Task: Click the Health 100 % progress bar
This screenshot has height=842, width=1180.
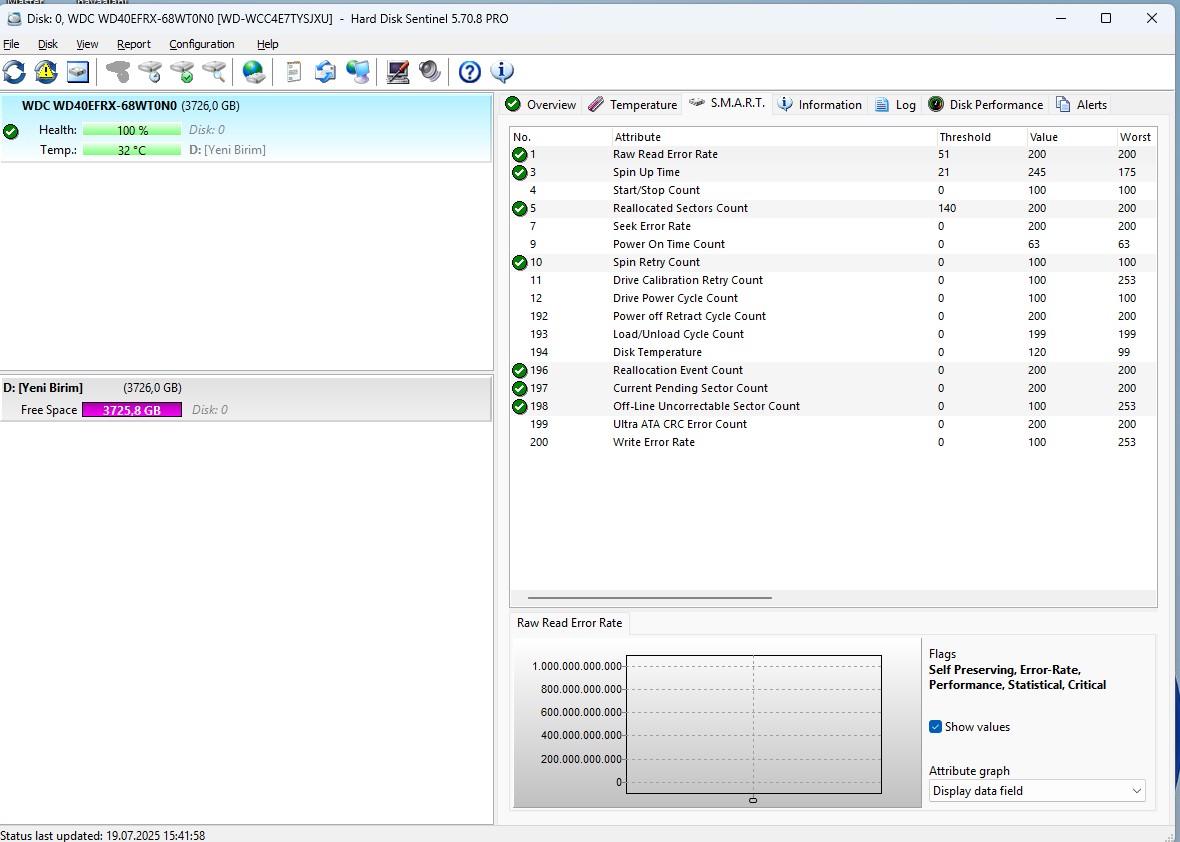Action: click(132, 130)
